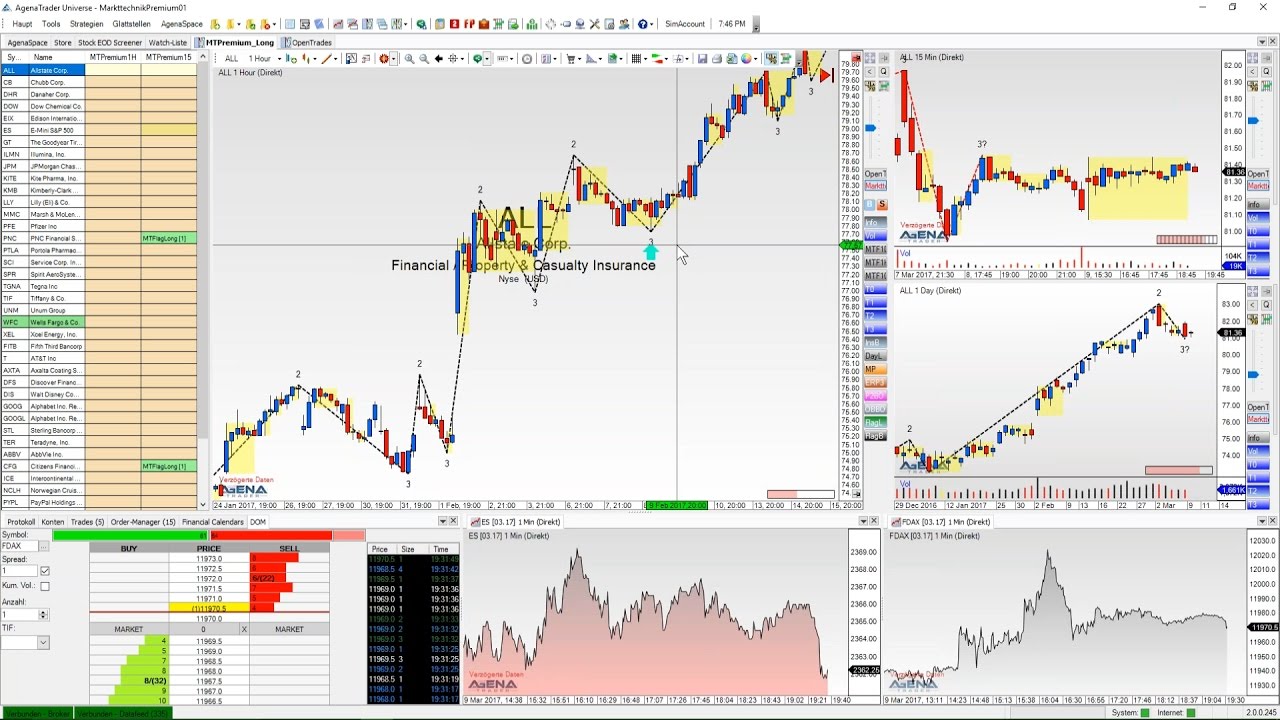The width and height of the screenshot is (1280, 720).
Task: Click the X cancel button in DOM ladder
Action: pos(243,629)
